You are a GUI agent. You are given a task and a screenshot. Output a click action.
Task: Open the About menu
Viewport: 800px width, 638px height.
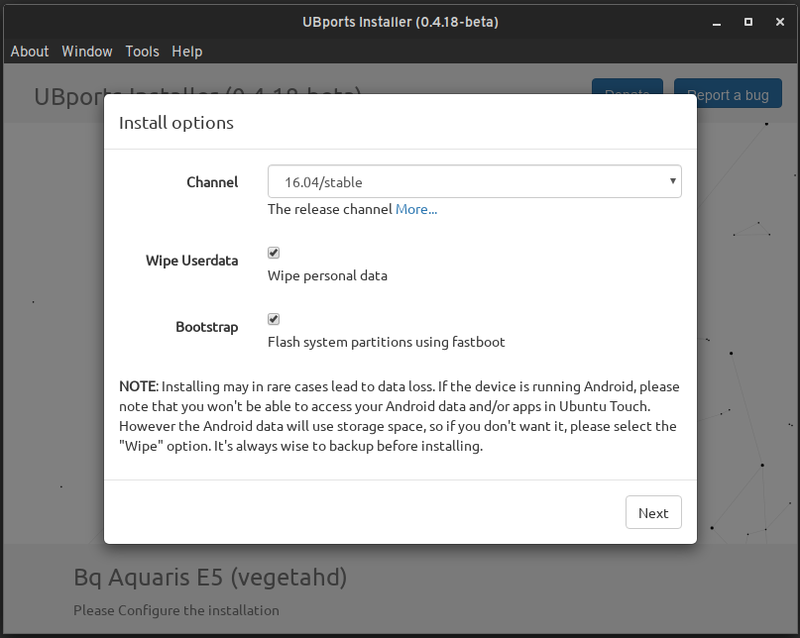(29, 51)
